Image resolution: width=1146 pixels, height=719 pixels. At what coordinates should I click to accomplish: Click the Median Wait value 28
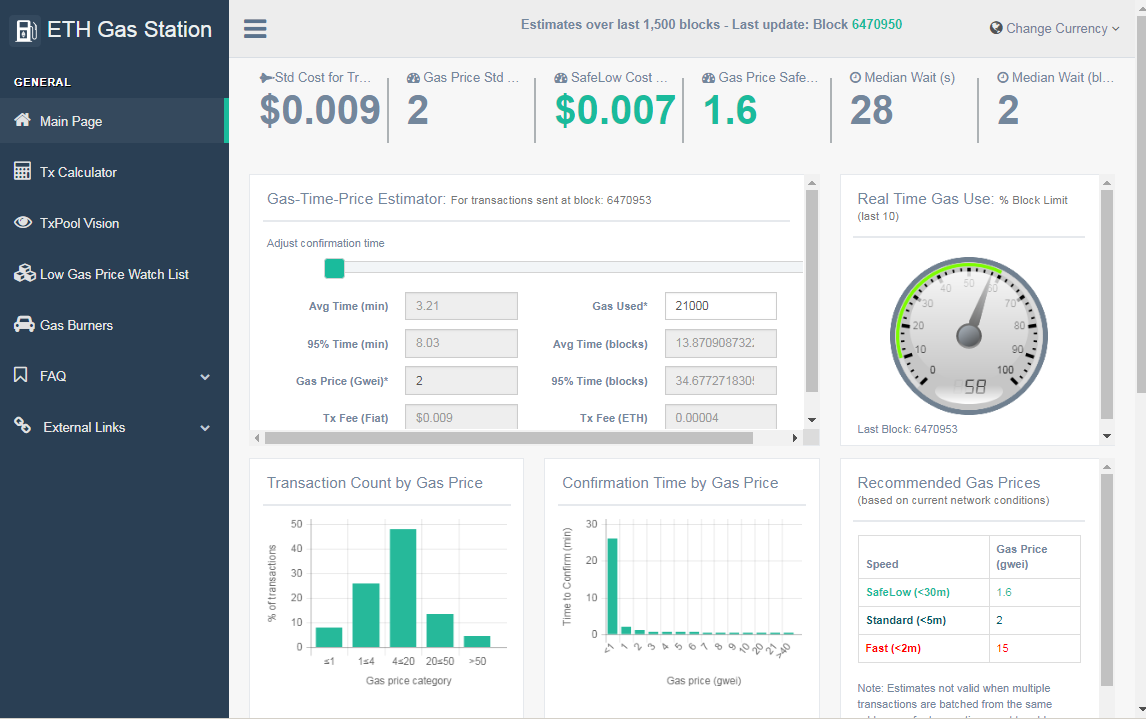(x=871, y=111)
